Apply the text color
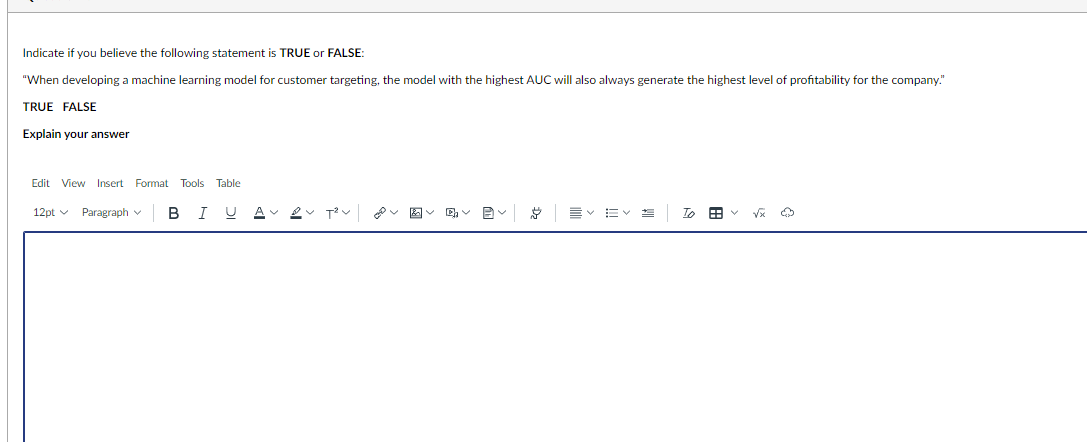The image size is (1087, 442). point(259,213)
